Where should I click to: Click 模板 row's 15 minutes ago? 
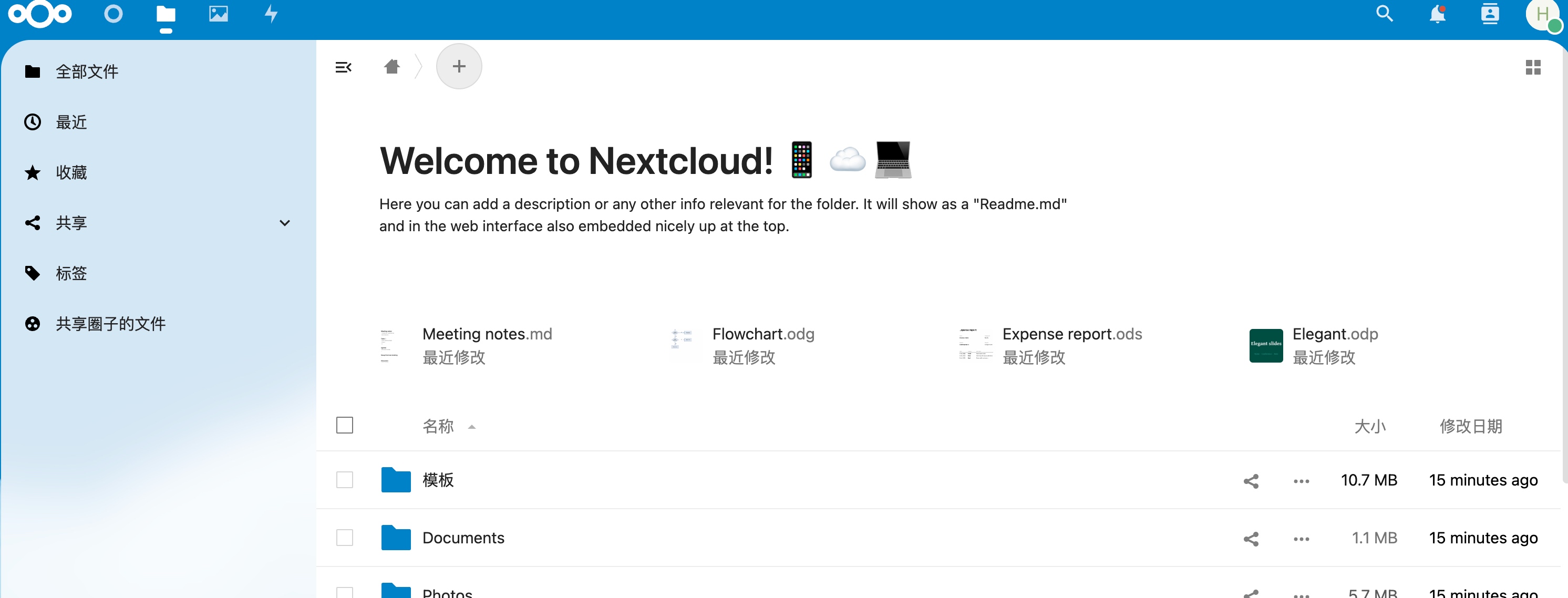pyautogui.click(x=1483, y=480)
